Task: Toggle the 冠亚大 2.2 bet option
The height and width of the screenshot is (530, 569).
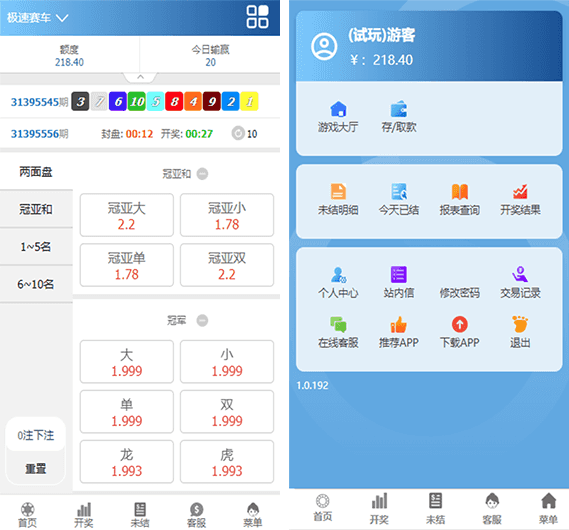Action: pyautogui.click(x=127, y=215)
